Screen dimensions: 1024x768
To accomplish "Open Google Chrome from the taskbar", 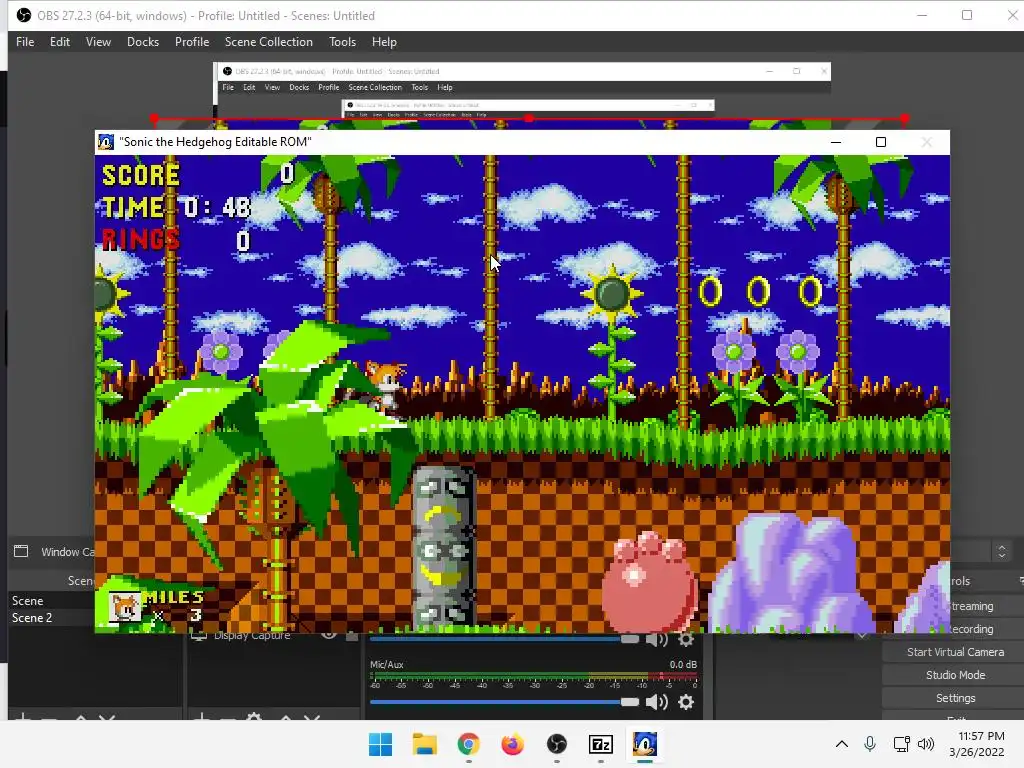I will pyautogui.click(x=468, y=744).
